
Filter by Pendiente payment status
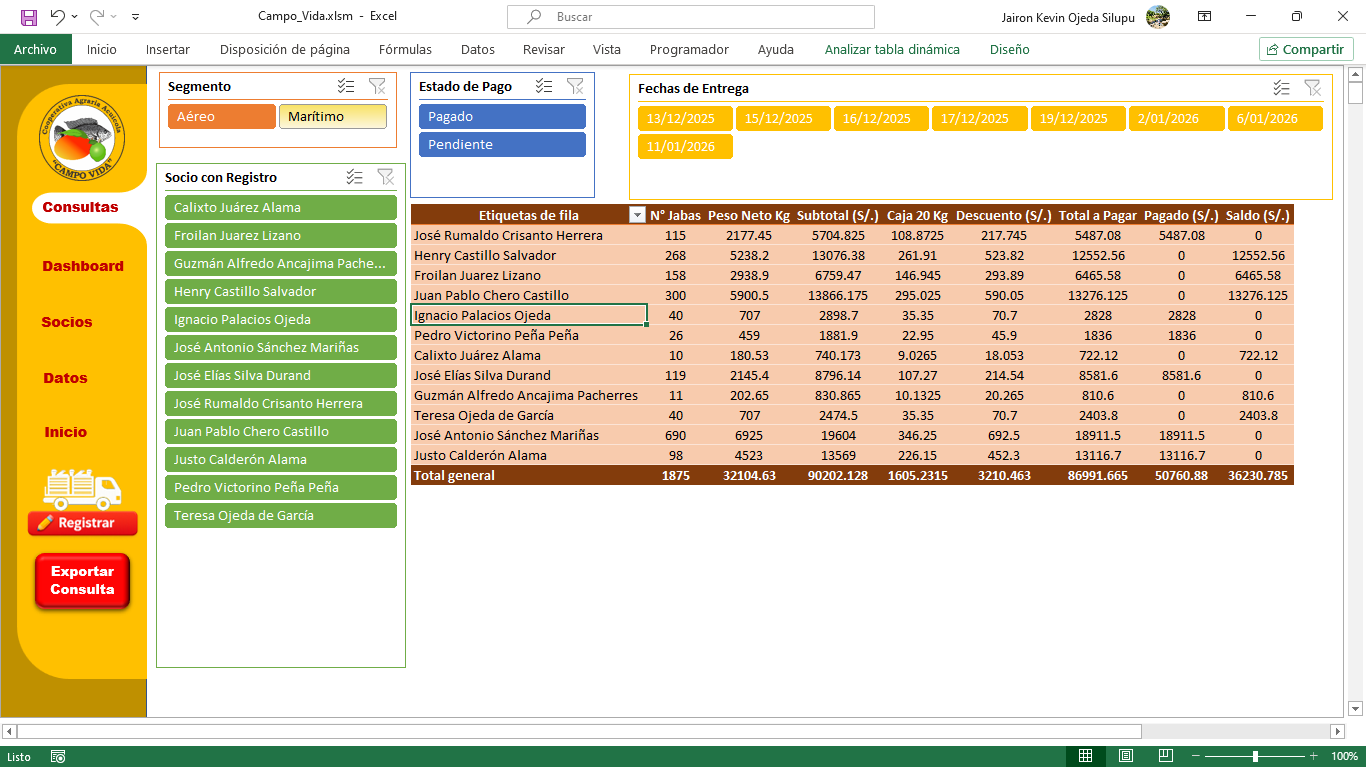(502, 145)
